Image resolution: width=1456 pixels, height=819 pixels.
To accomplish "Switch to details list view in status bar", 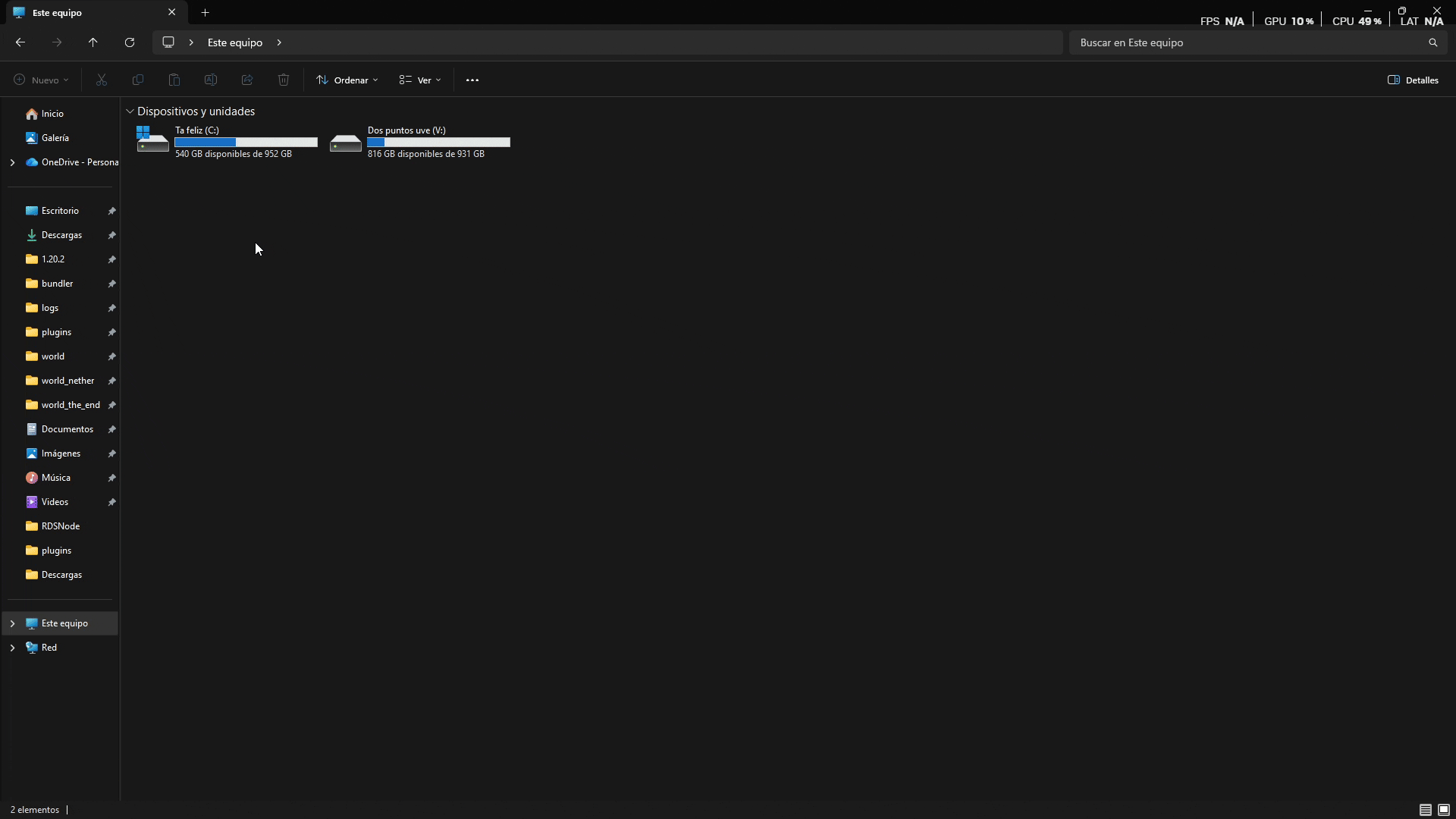I will 1426,810.
